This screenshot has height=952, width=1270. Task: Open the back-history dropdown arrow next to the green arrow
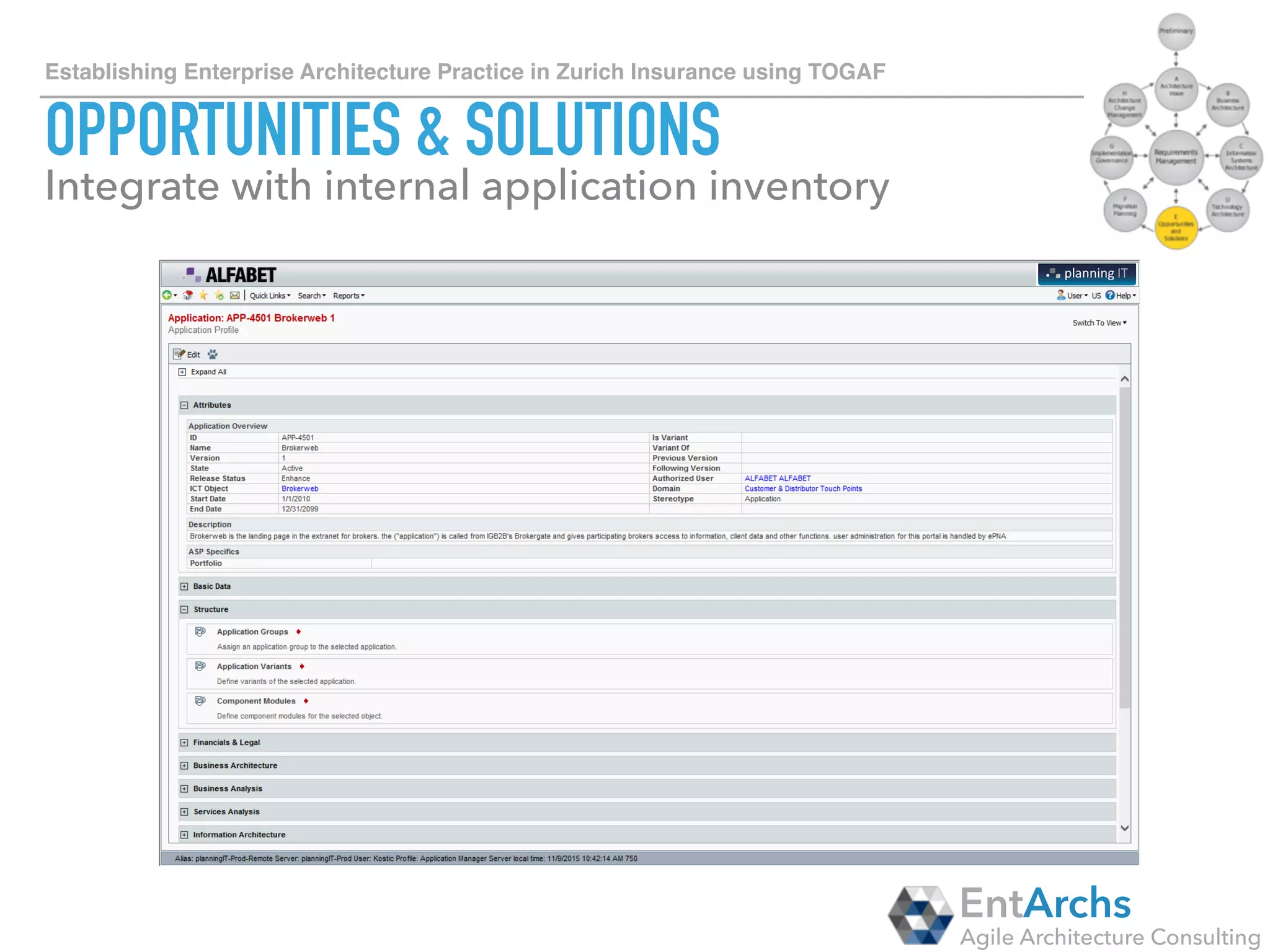(175, 296)
